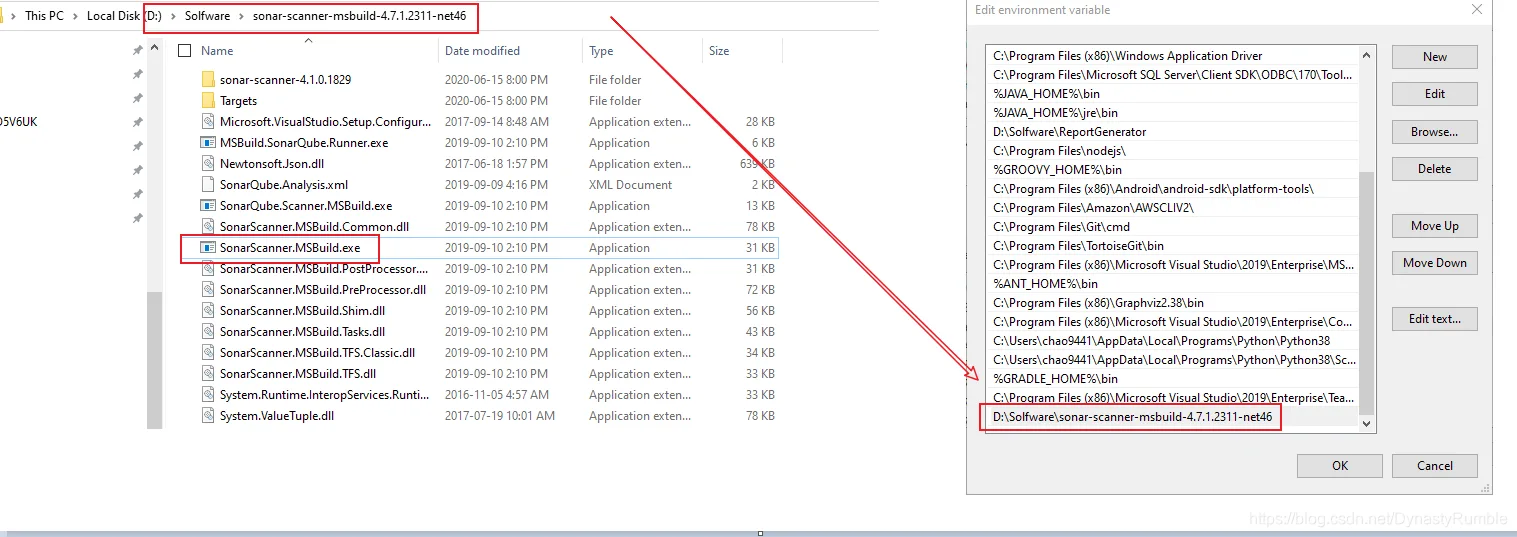This screenshot has height=537, width=1517.
Task: Click sonar-scanner-4.1.0.1829 folder icon
Action: [x=208, y=79]
